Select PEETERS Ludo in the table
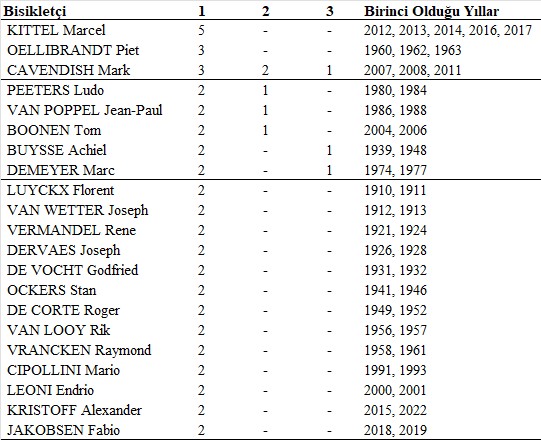 [55, 90]
